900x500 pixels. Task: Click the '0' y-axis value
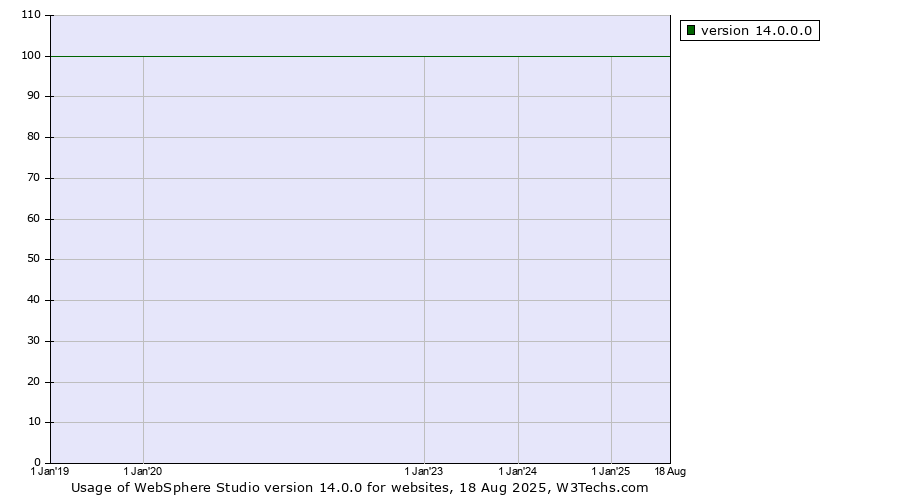tap(37, 462)
